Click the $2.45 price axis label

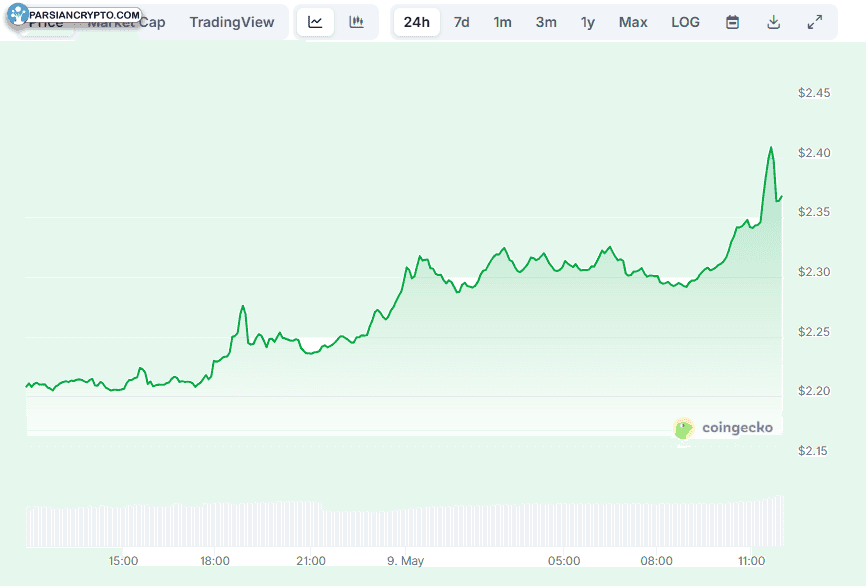pos(814,93)
